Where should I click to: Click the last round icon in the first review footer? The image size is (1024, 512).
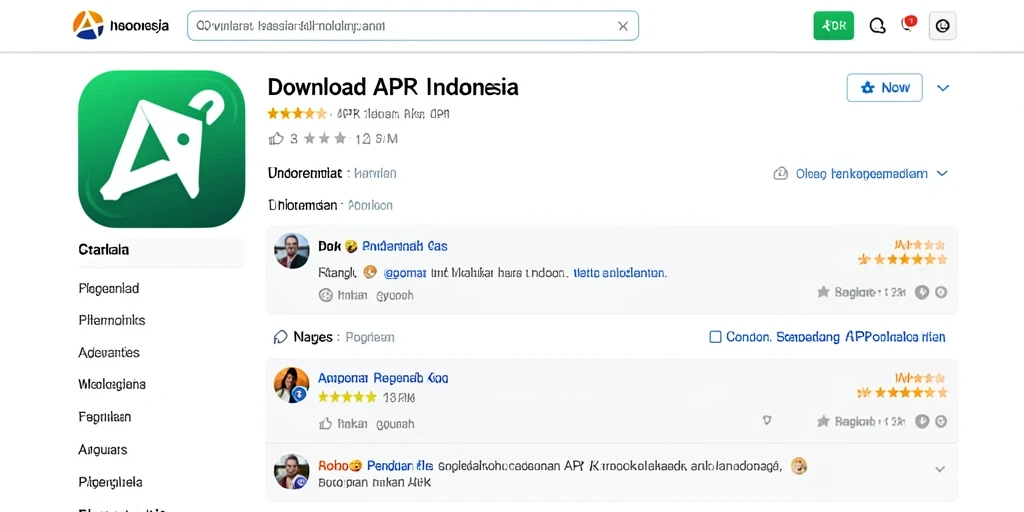pyautogui.click(x=940, y=293)
